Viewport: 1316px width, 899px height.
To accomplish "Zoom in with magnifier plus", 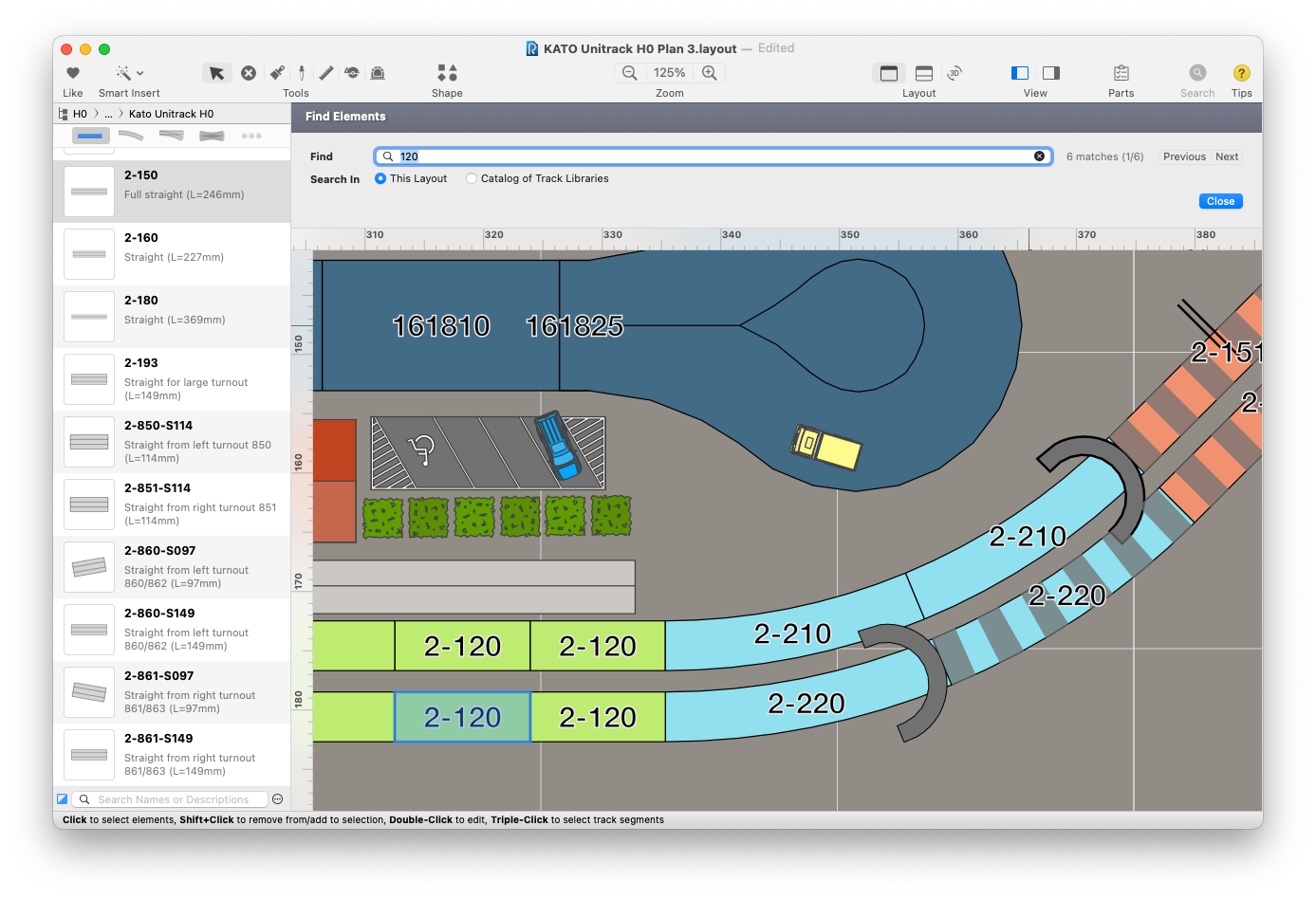I will coord(709,73).
